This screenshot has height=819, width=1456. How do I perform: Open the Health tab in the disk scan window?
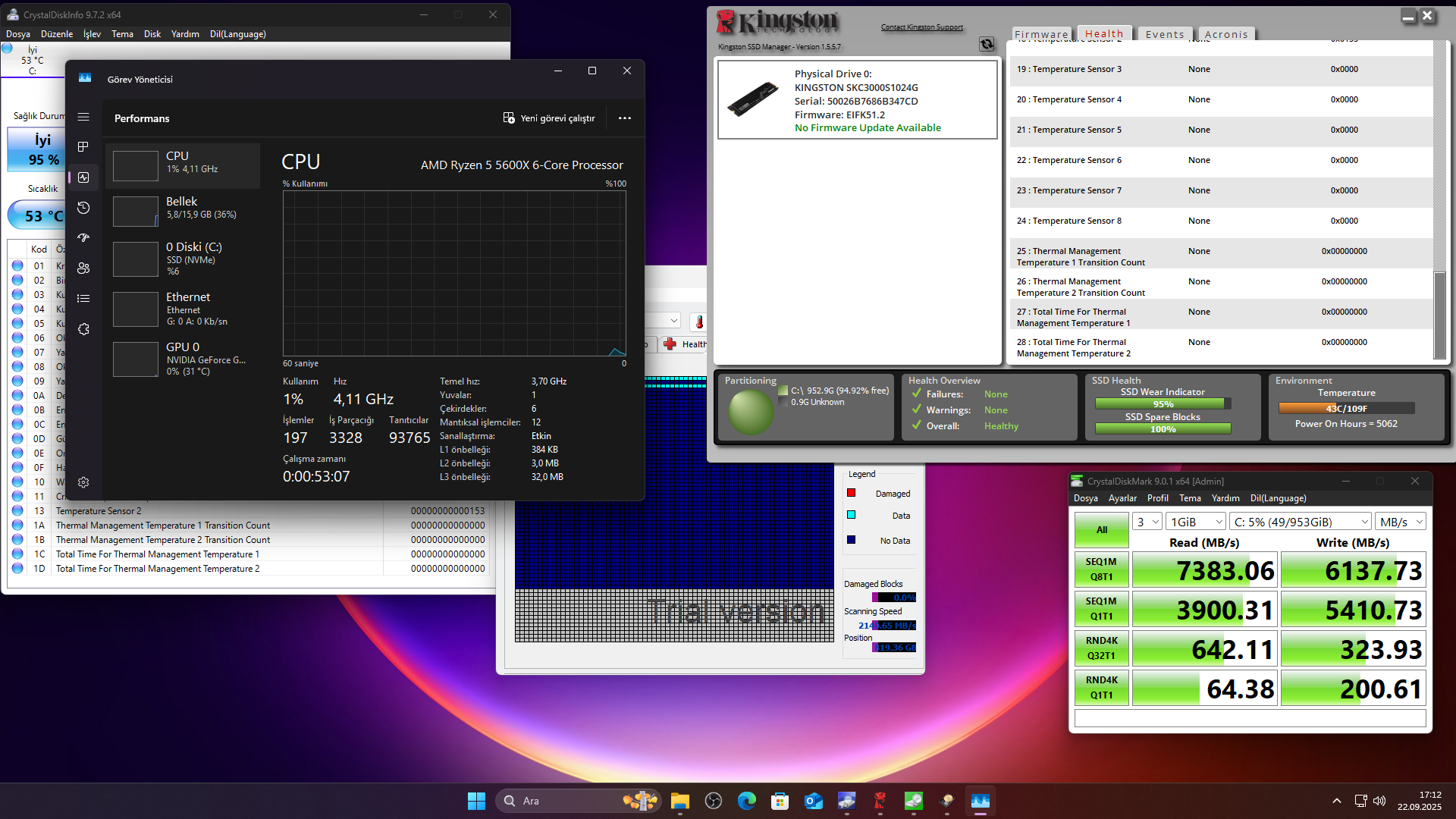(685, 344)
